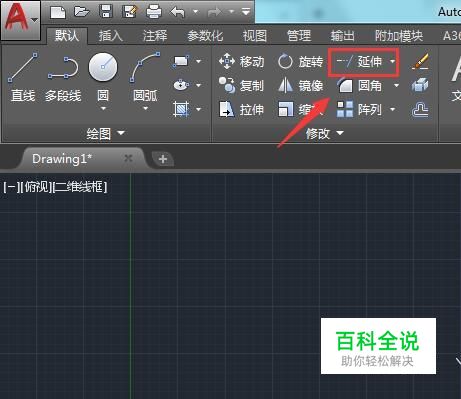Click the 复制 copy tool
The image size is (461, 399).
pos(242,86)
